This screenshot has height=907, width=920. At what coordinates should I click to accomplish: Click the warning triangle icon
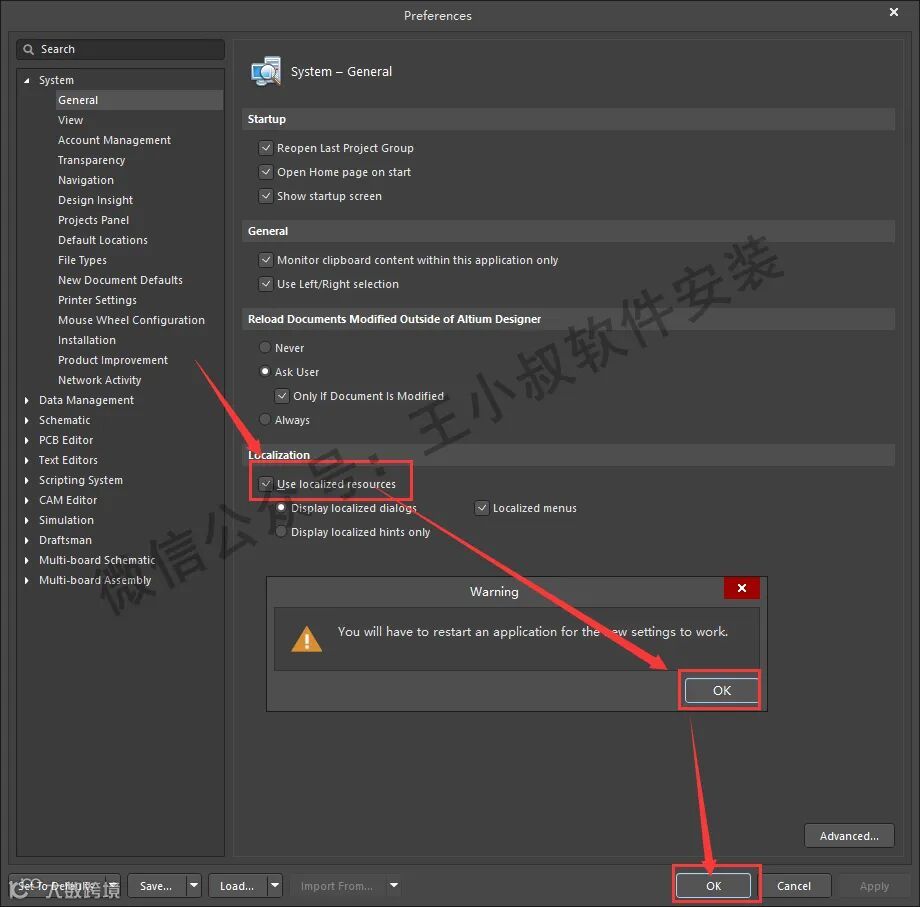pos(306,639)
